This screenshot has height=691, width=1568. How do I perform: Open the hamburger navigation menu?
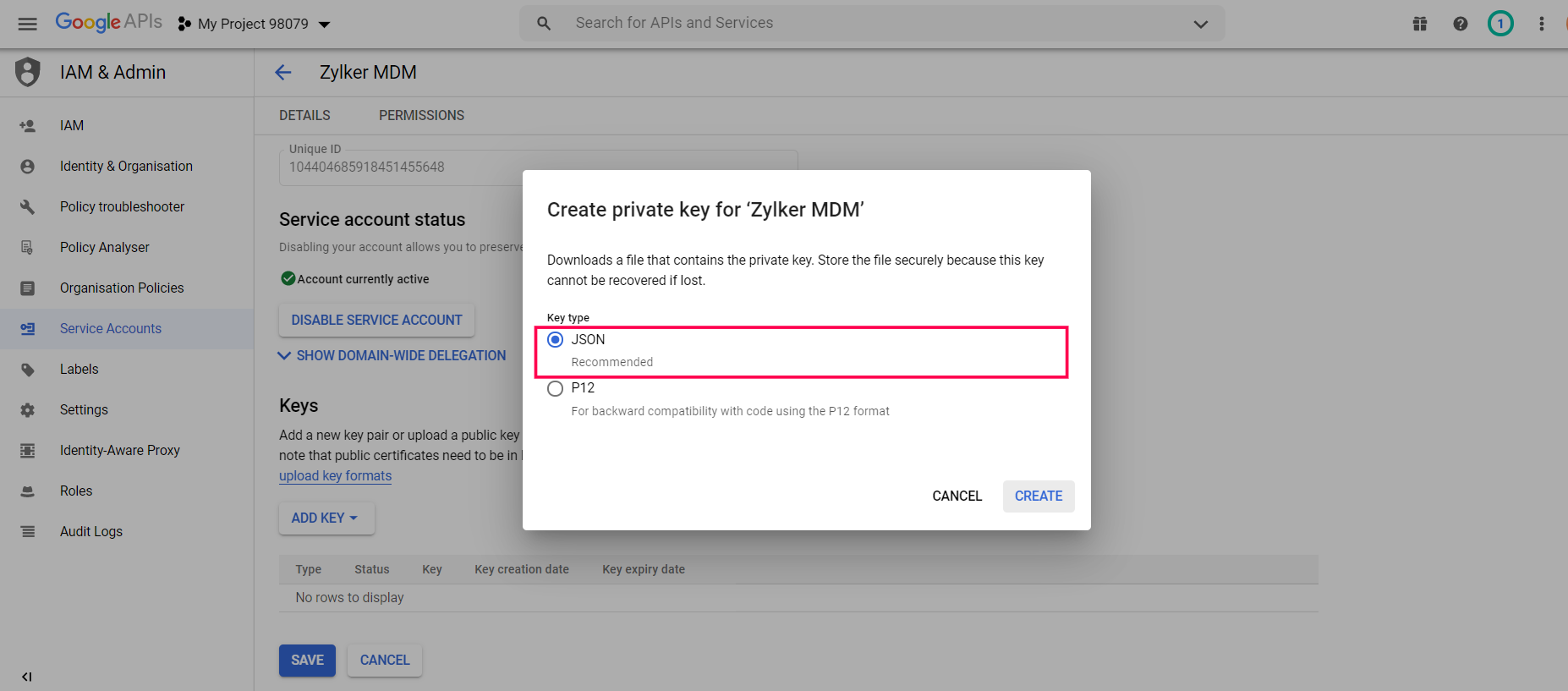[x=27, y=24]
